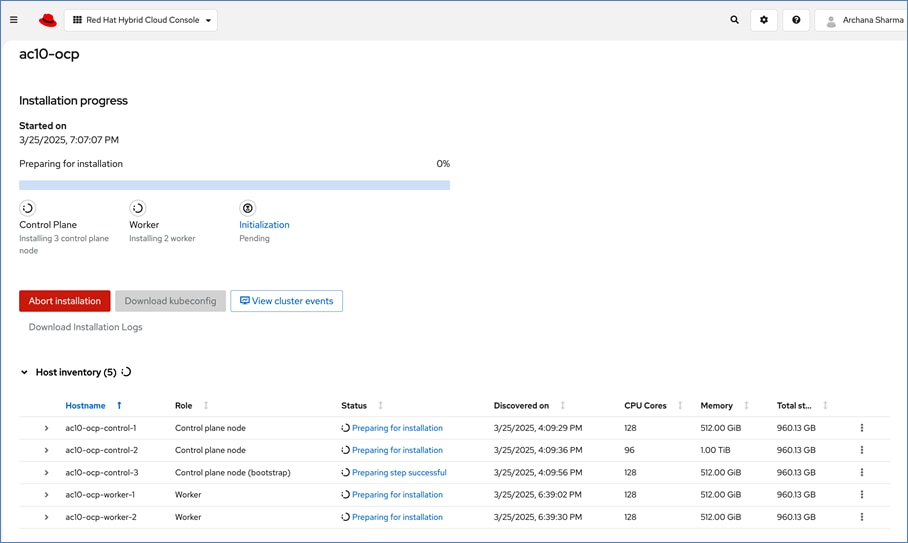Click hostname ac10-ocp-worker-2
The width and height of the screenshot is (908, 543).
101,517
